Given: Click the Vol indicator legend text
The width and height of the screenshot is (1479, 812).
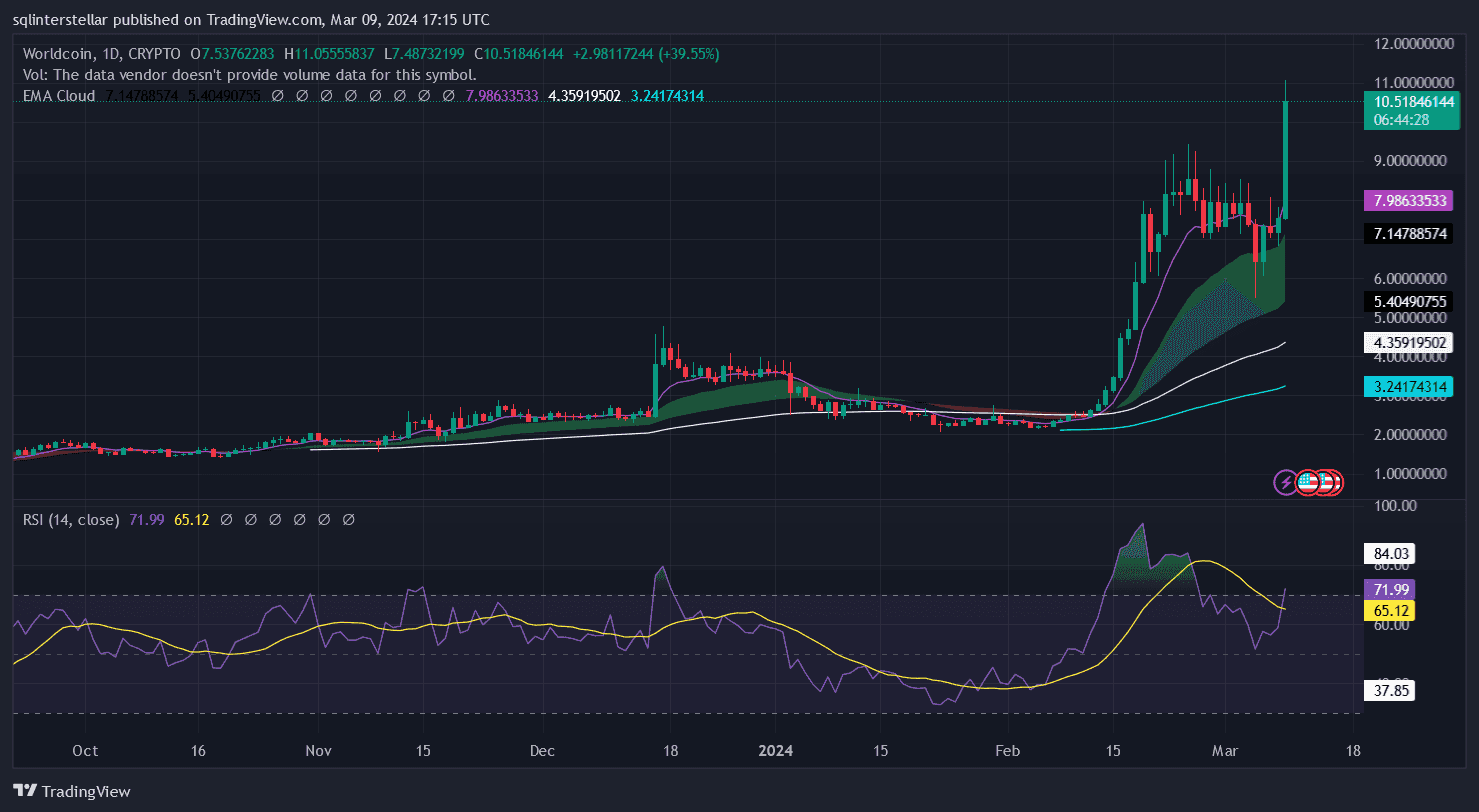Looking at the screenshot, I should tap(249, 74).
